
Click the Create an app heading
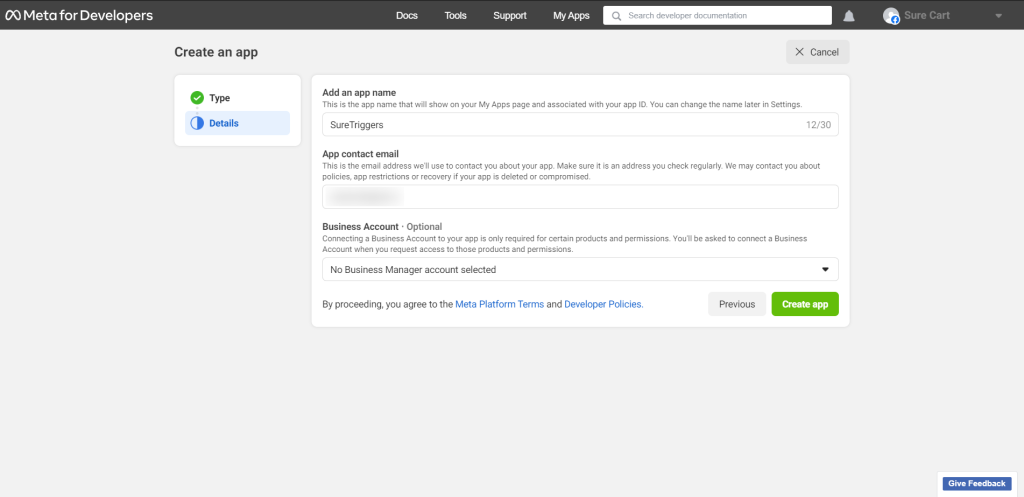coord(216,52)
